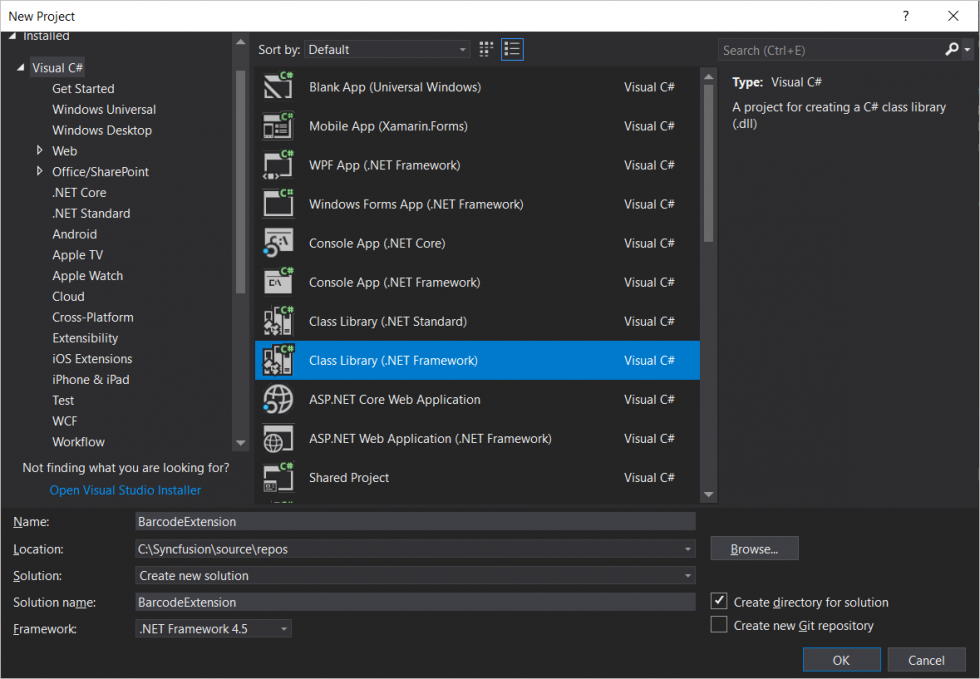Viewport: 980px width, 679px height.
Task: Switch to medium icons list view
Action: pos(512,49)
